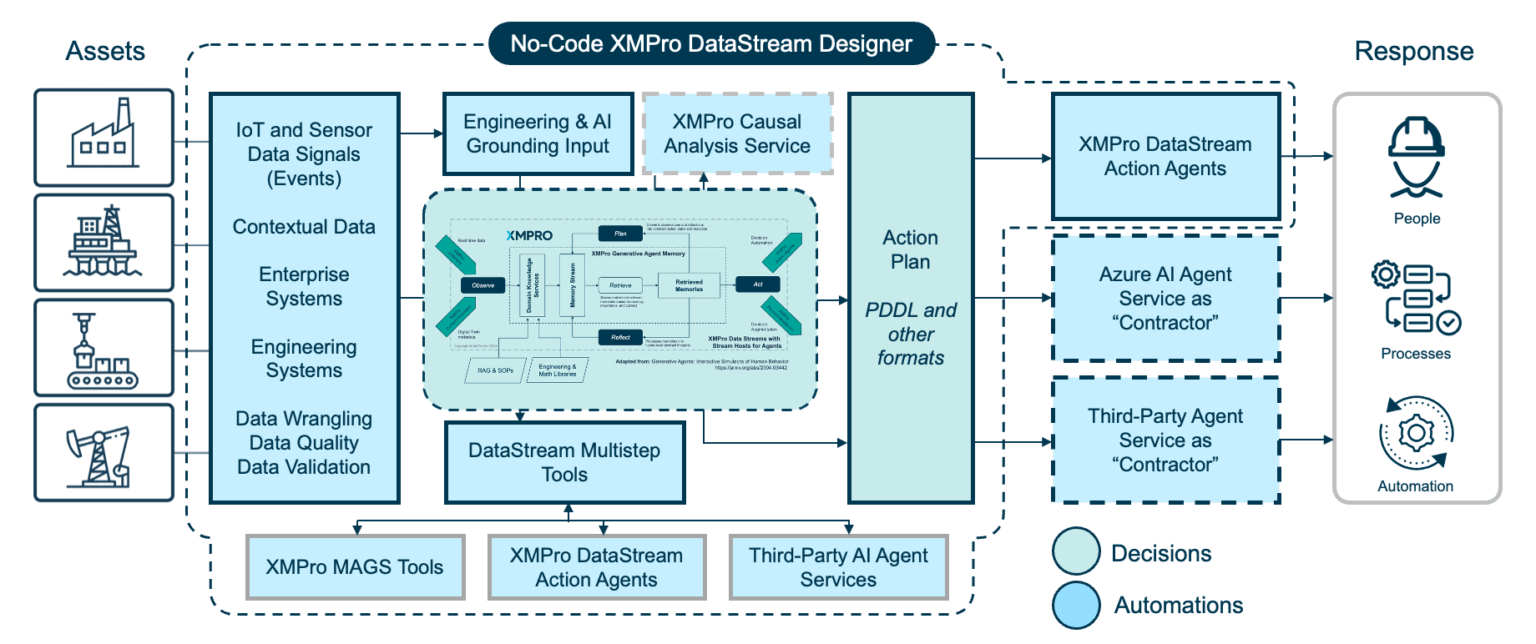The height and width of the screenshot is (644, 1536).
Task: Select the Processes workflow icon
Action: (x=1416, y=299)
